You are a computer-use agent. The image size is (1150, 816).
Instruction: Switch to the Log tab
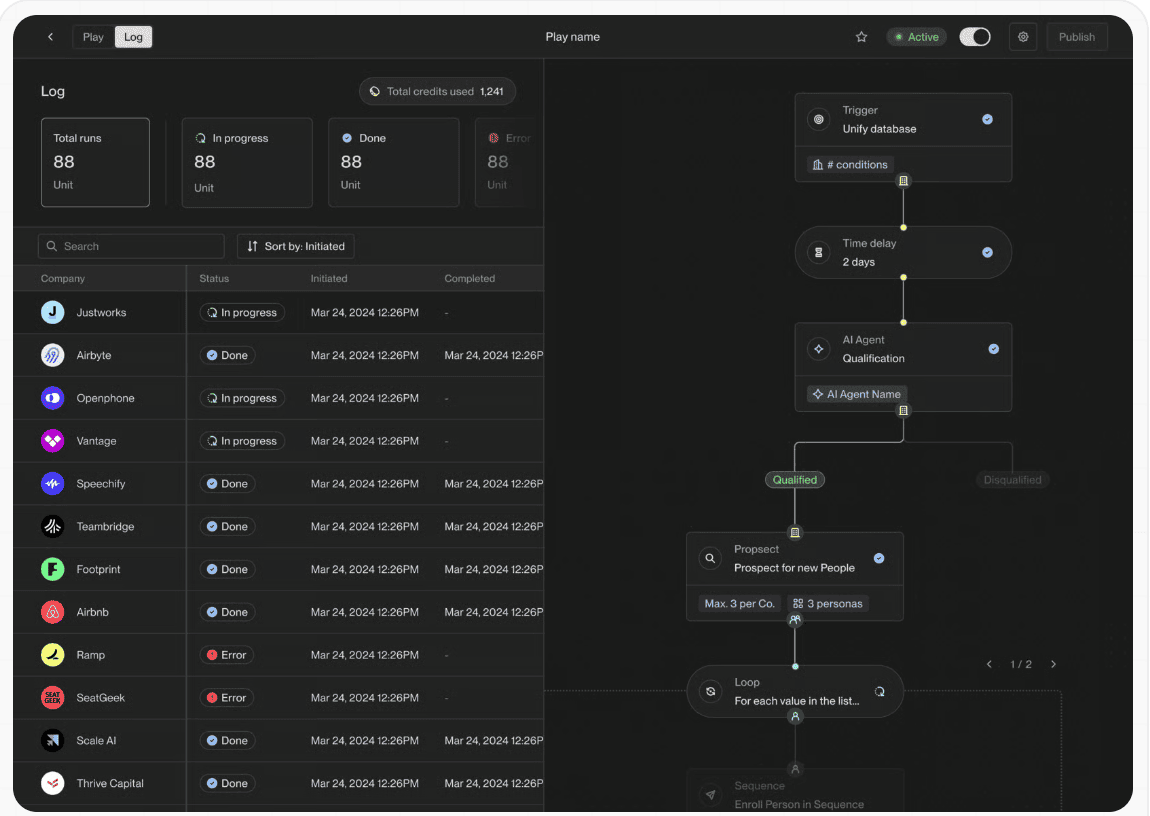click(133, 37)
